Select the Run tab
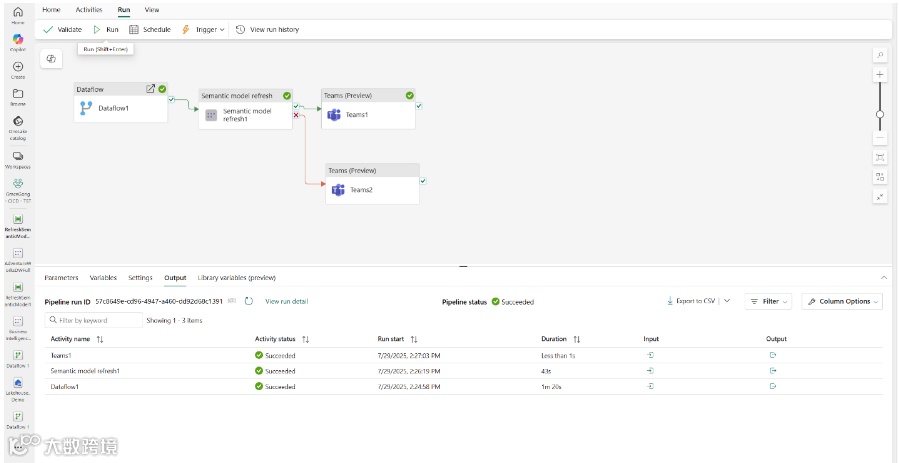This screenshot has width=899, height=463. (124, 10)
